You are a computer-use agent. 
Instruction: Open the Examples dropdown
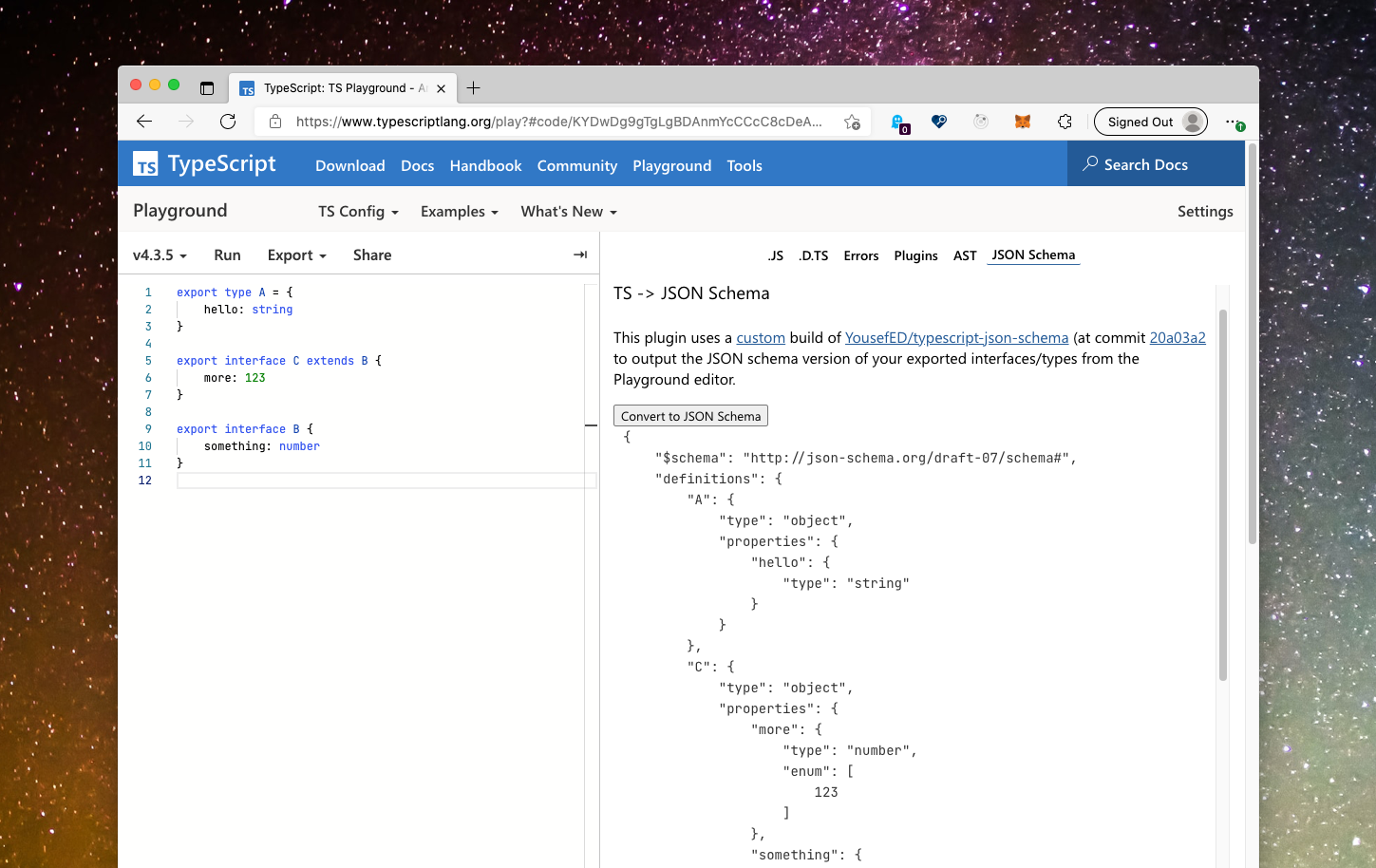coord(459,211)
